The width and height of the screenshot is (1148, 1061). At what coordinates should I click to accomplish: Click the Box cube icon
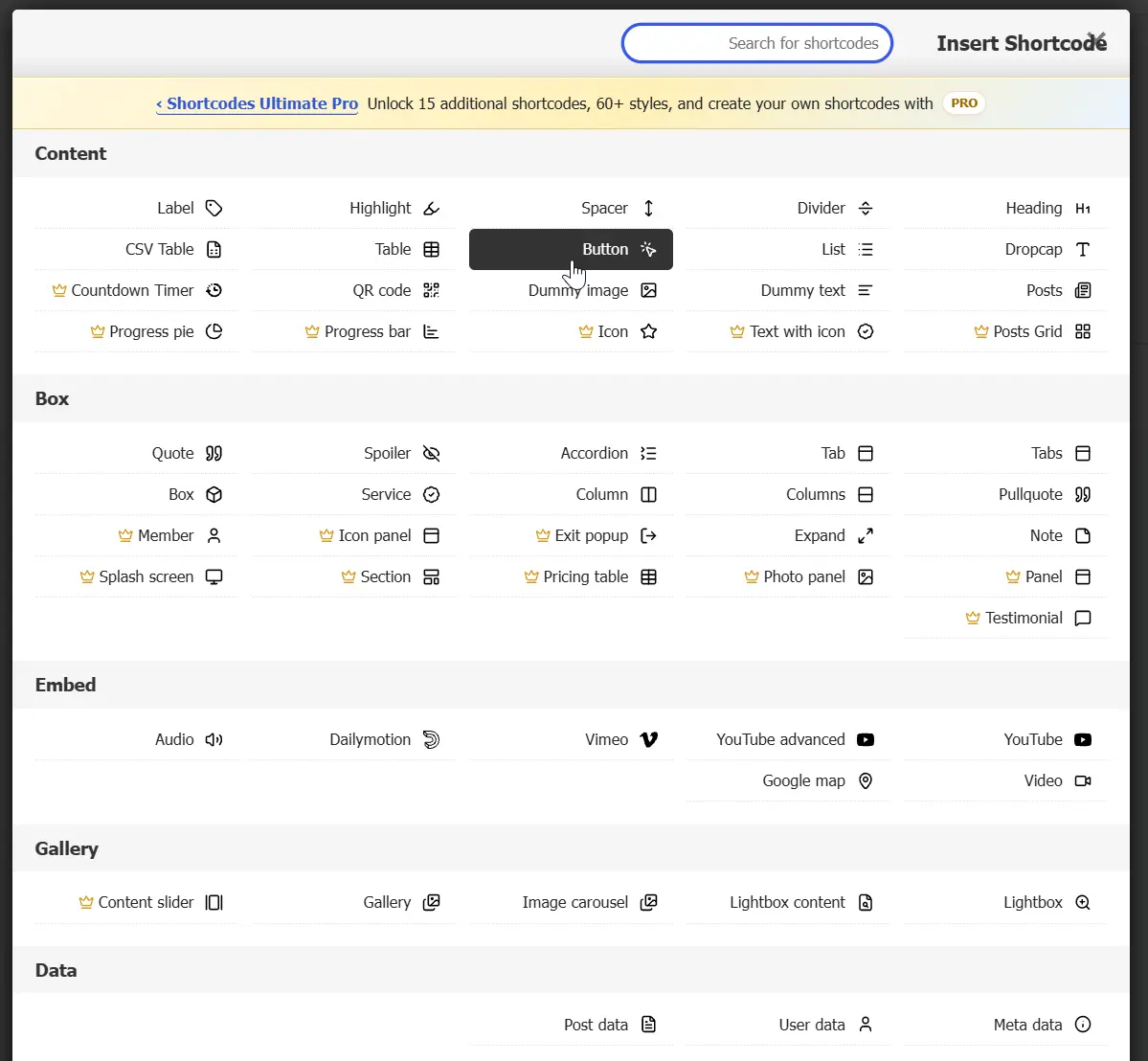pyautogui.click(x=214, y=495)
